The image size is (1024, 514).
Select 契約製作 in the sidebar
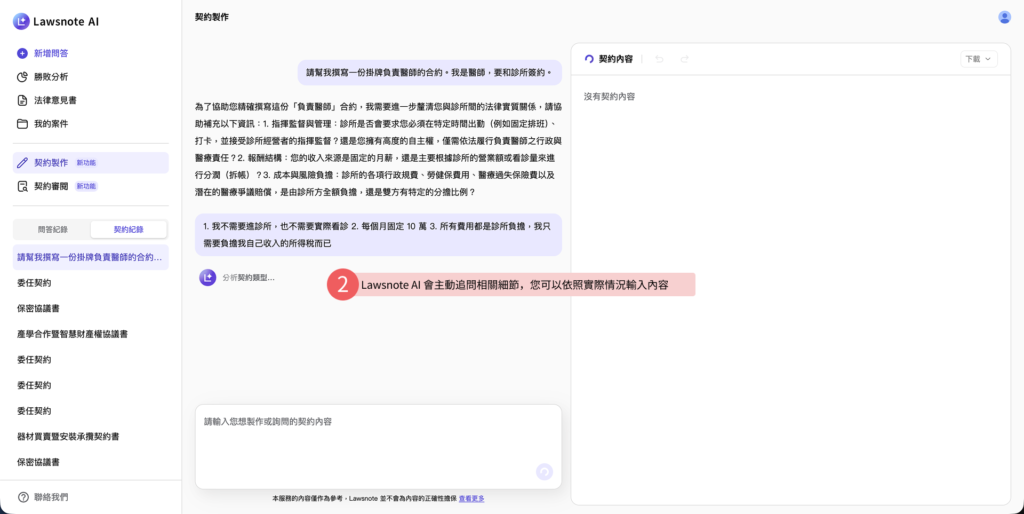[x=91, y=163]
